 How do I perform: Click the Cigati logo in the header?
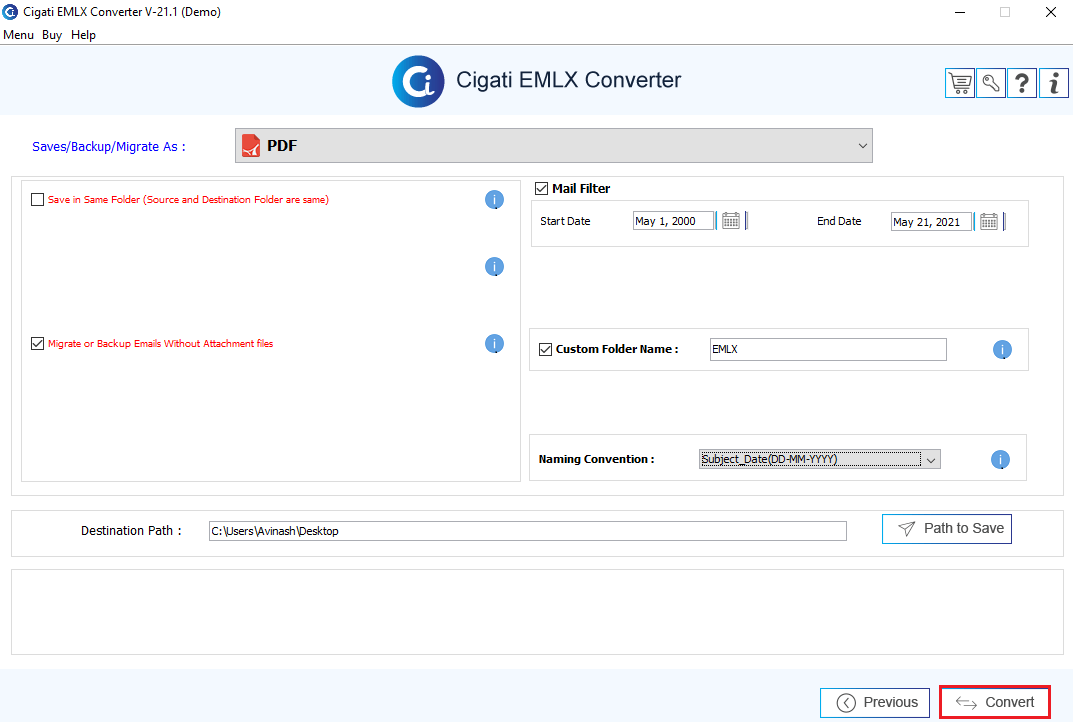(418, 81)
